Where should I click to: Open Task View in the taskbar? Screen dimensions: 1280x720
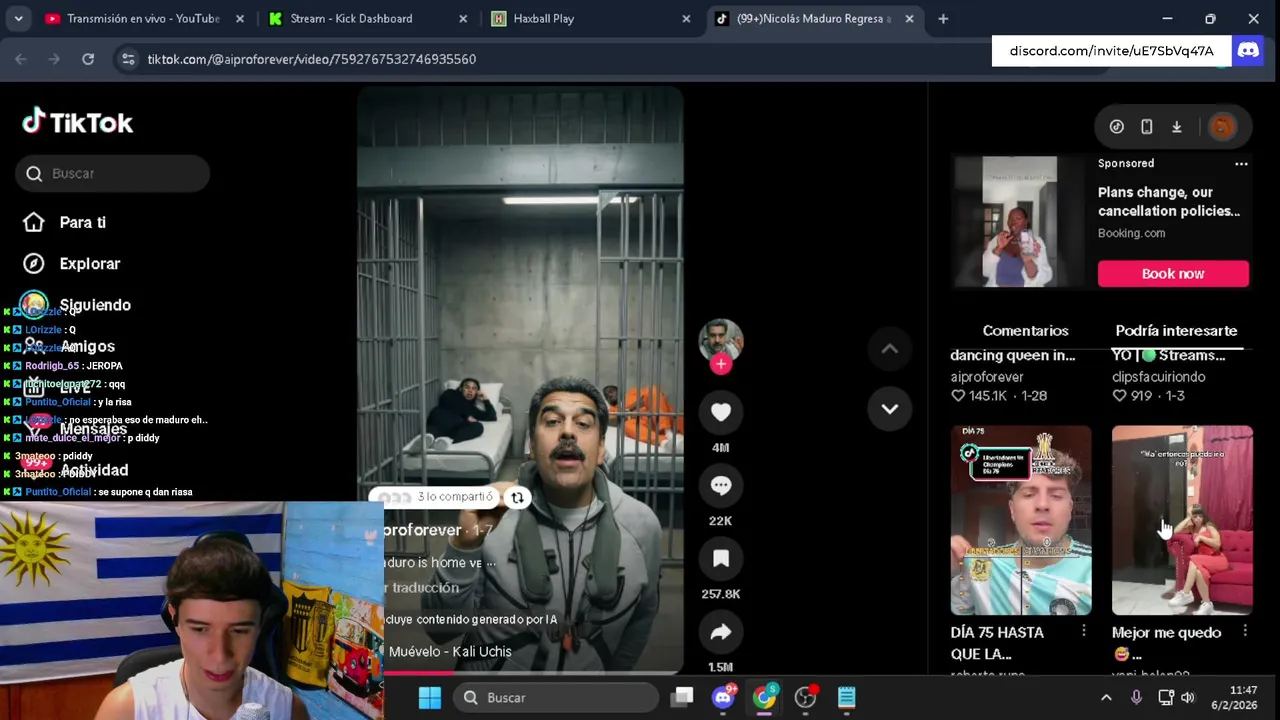[x=682, y=697]
